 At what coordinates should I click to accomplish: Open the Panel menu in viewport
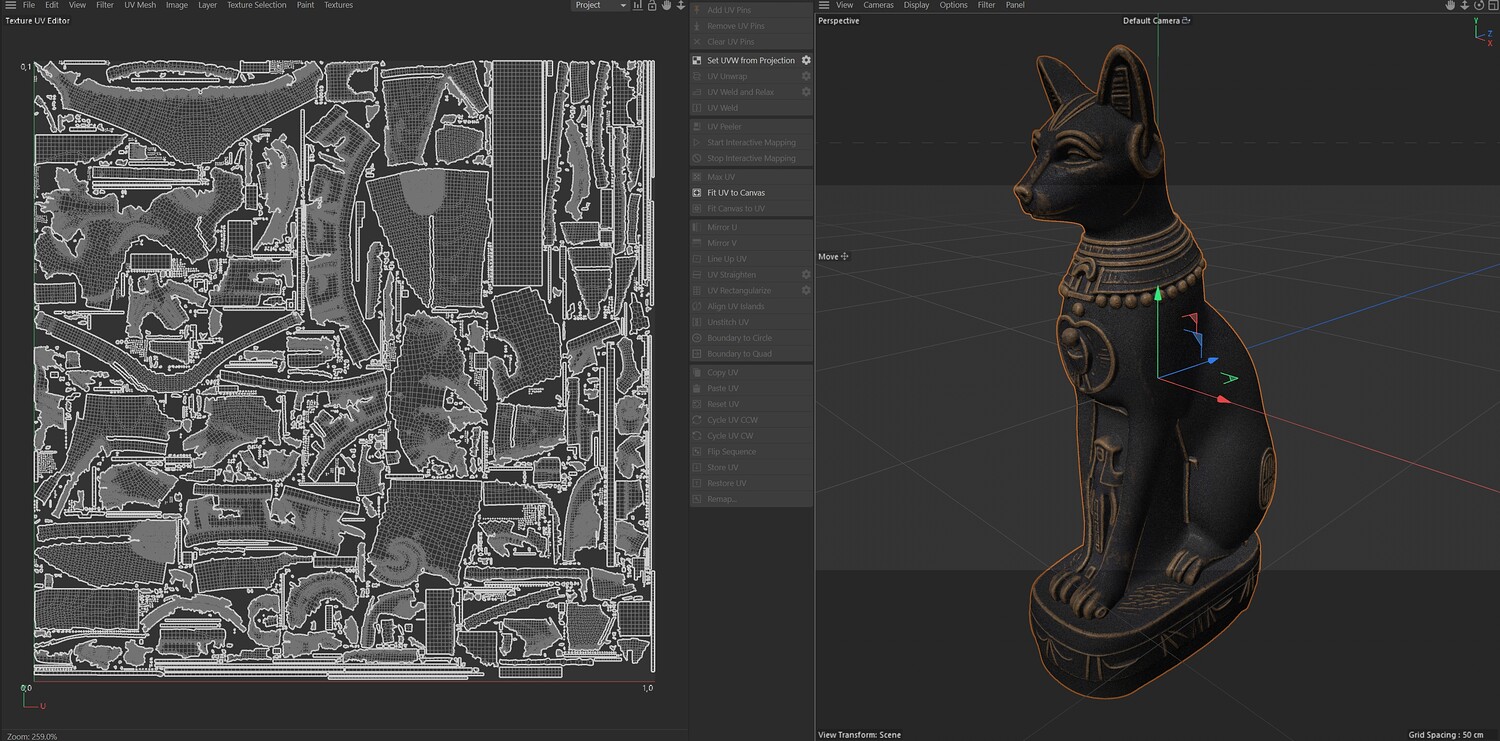pyautogui.click(x=1015, y=5)
